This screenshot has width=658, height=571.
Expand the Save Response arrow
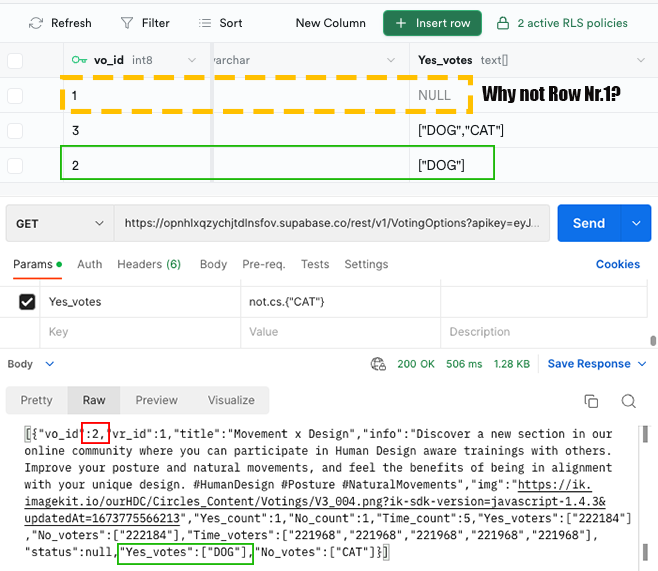(642, 364)
